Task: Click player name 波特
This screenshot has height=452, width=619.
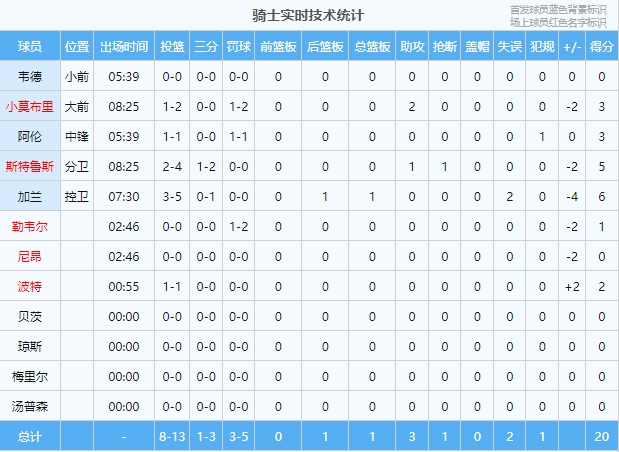Action: click(x=30, y=287)
